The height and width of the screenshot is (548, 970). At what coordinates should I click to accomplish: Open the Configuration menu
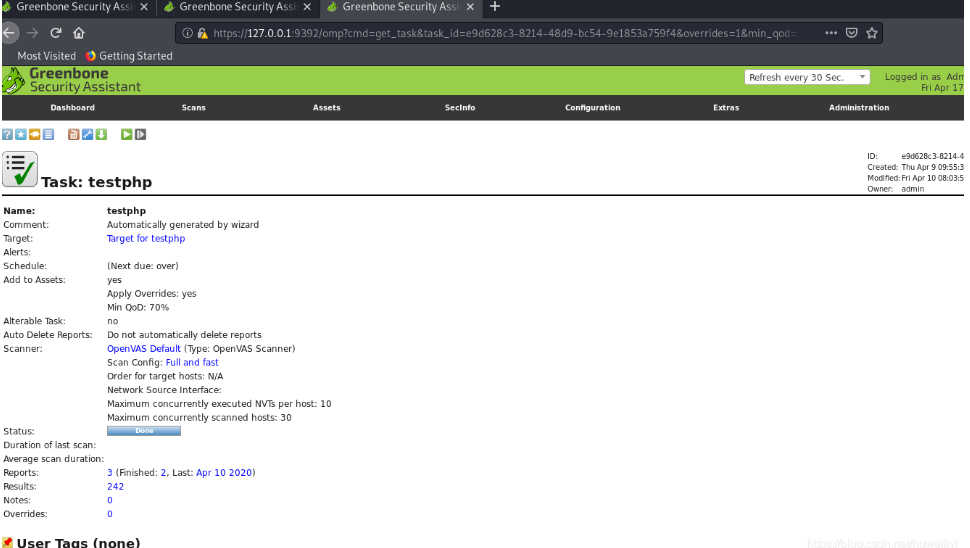(593, 108)
